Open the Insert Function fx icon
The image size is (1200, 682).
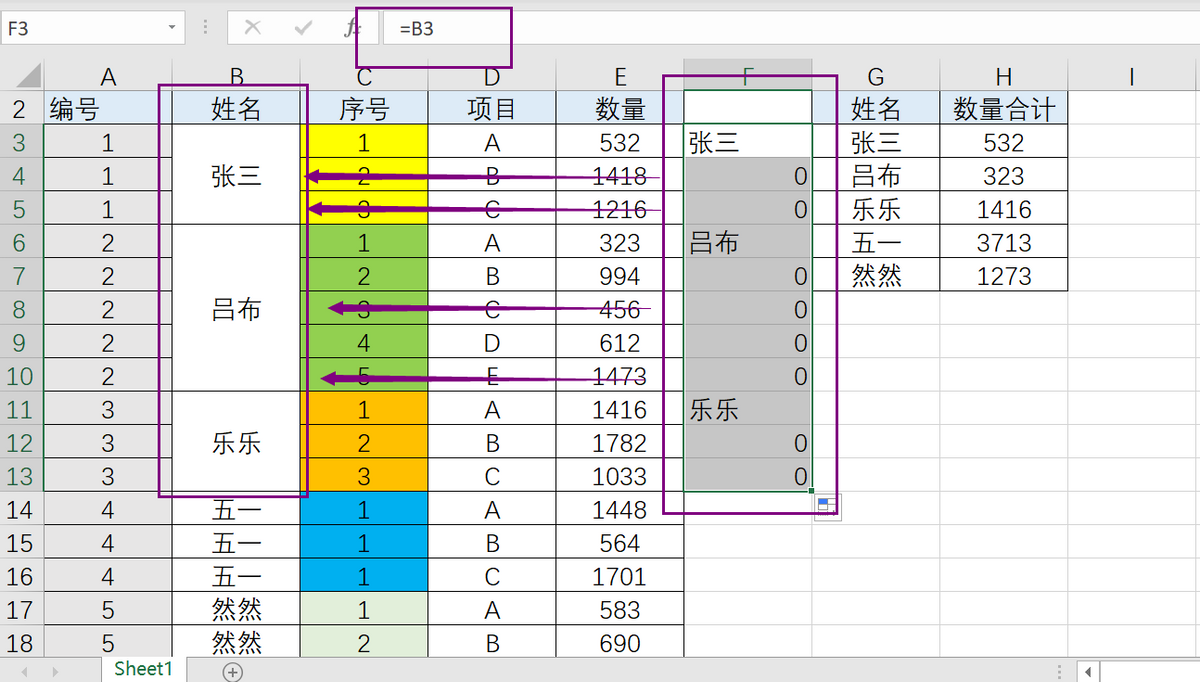(x=352, y=28)
